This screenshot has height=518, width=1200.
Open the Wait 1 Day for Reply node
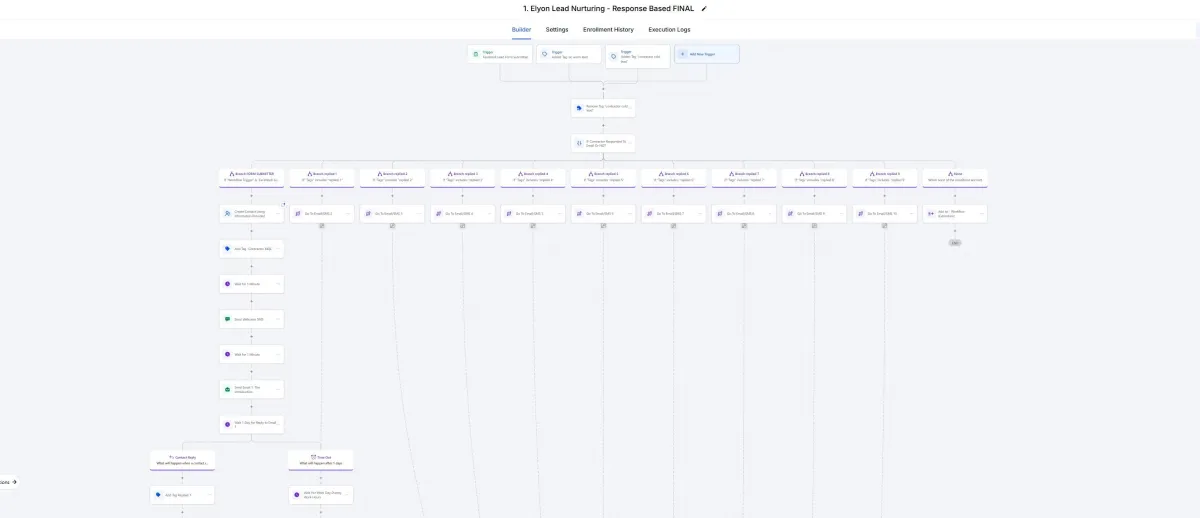pos(252,424)
